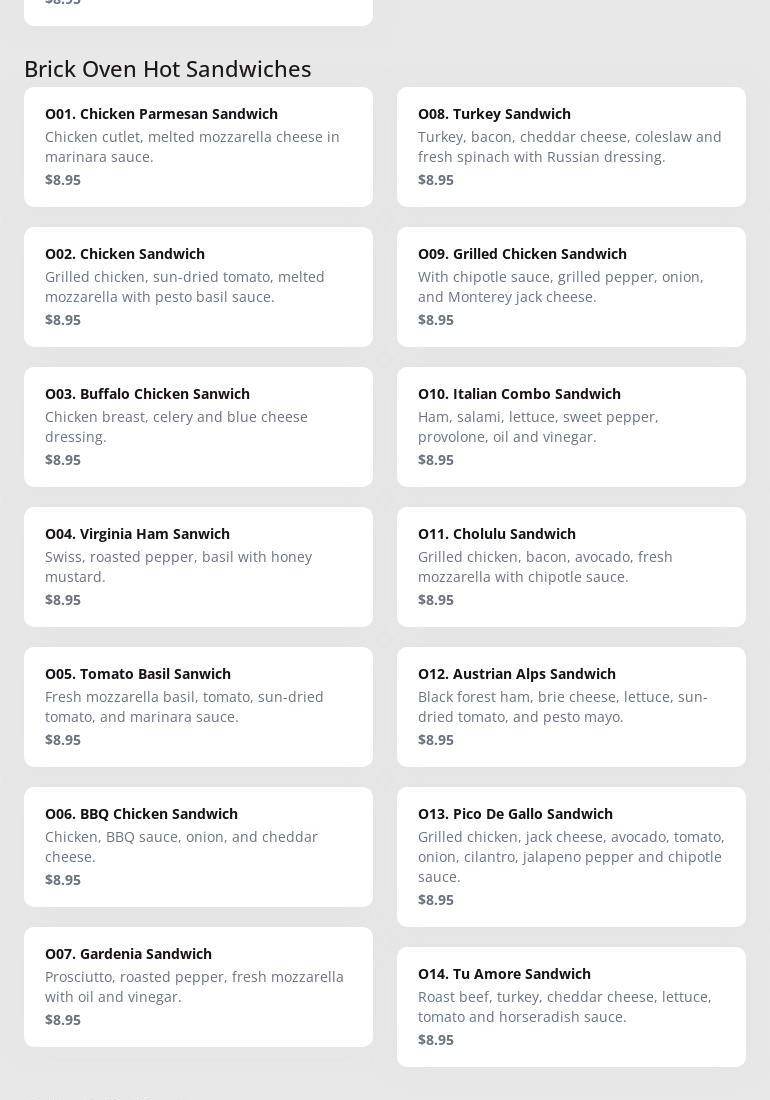Open O13 Pico De Gallo Sandwich
This screenshot has height=1100, width=770.
[x=516, y=814]
